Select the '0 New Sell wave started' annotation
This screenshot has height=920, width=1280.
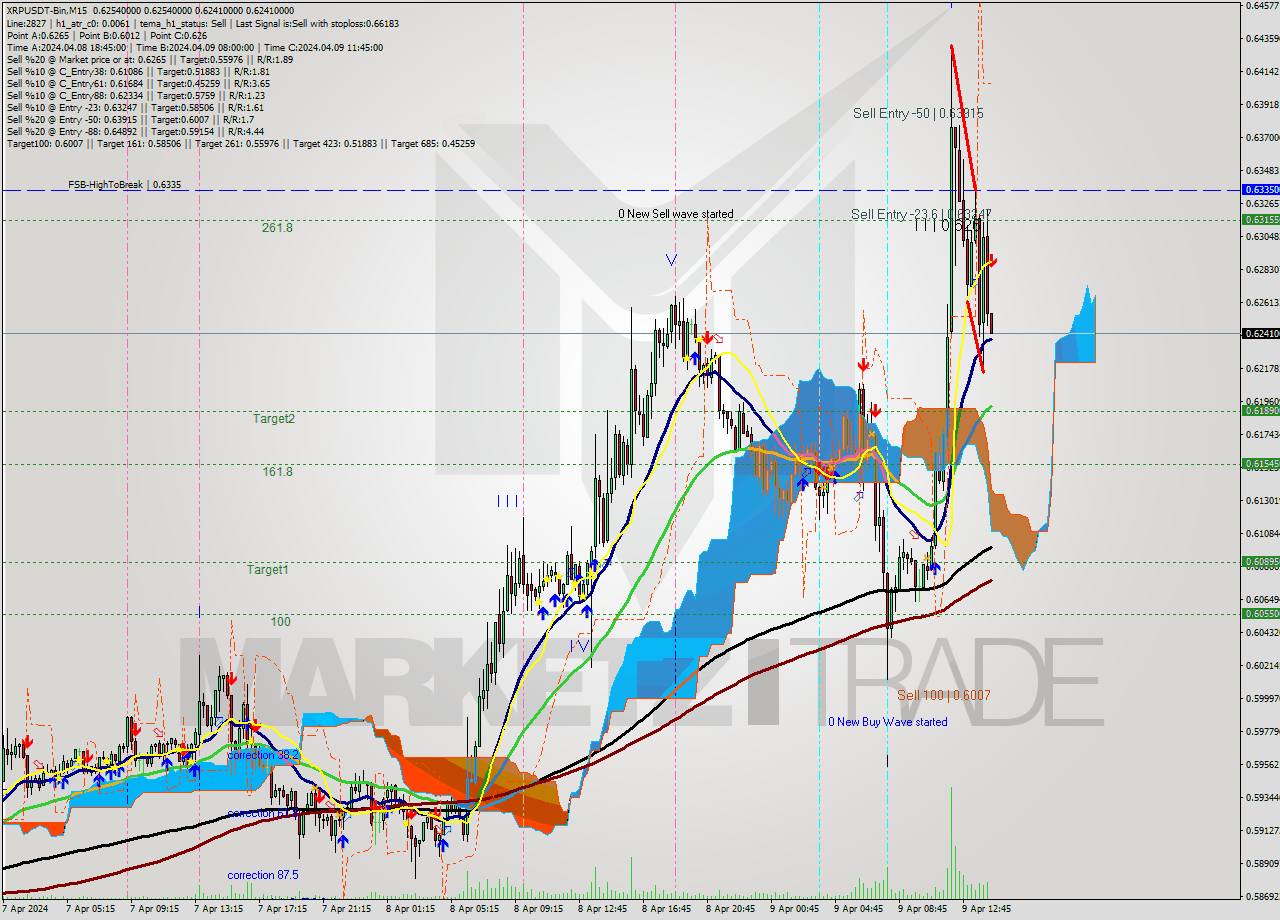tap(675, 214)
